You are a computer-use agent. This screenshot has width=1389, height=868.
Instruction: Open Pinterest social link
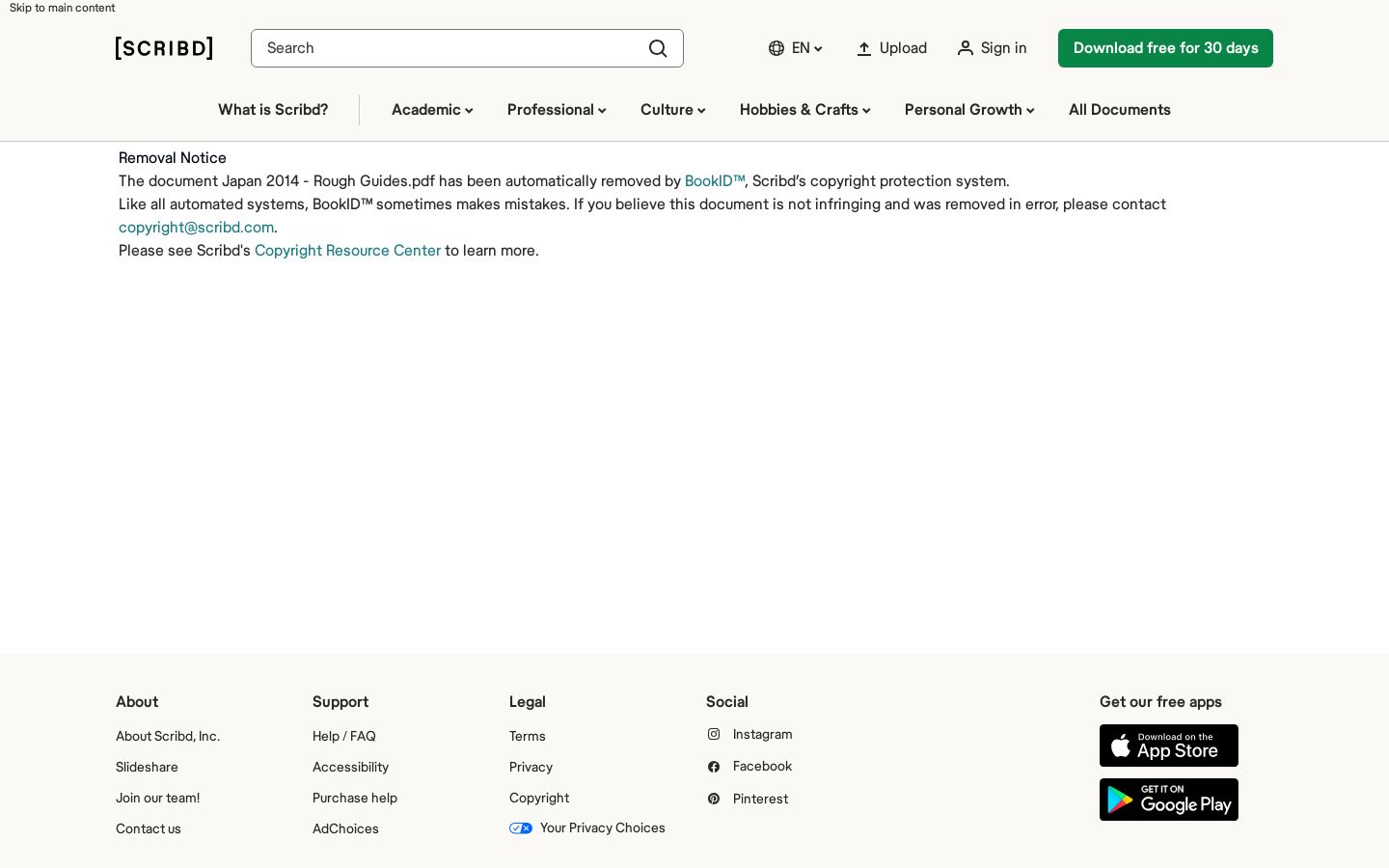click(748, 799)
